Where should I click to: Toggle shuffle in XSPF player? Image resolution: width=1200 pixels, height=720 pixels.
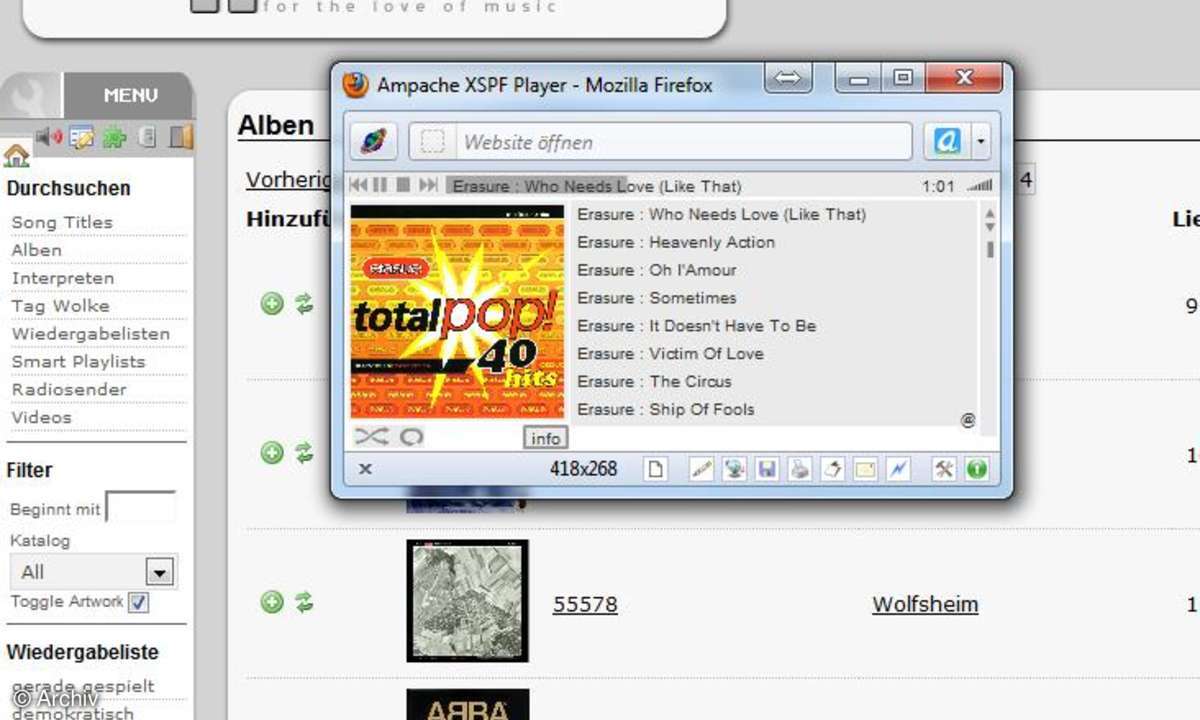[x=372, y=437]
